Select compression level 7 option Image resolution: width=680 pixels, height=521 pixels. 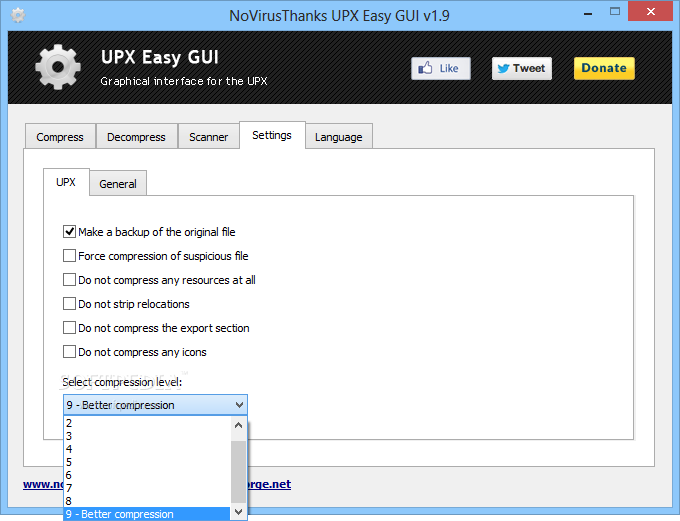(x=147, y=488)
